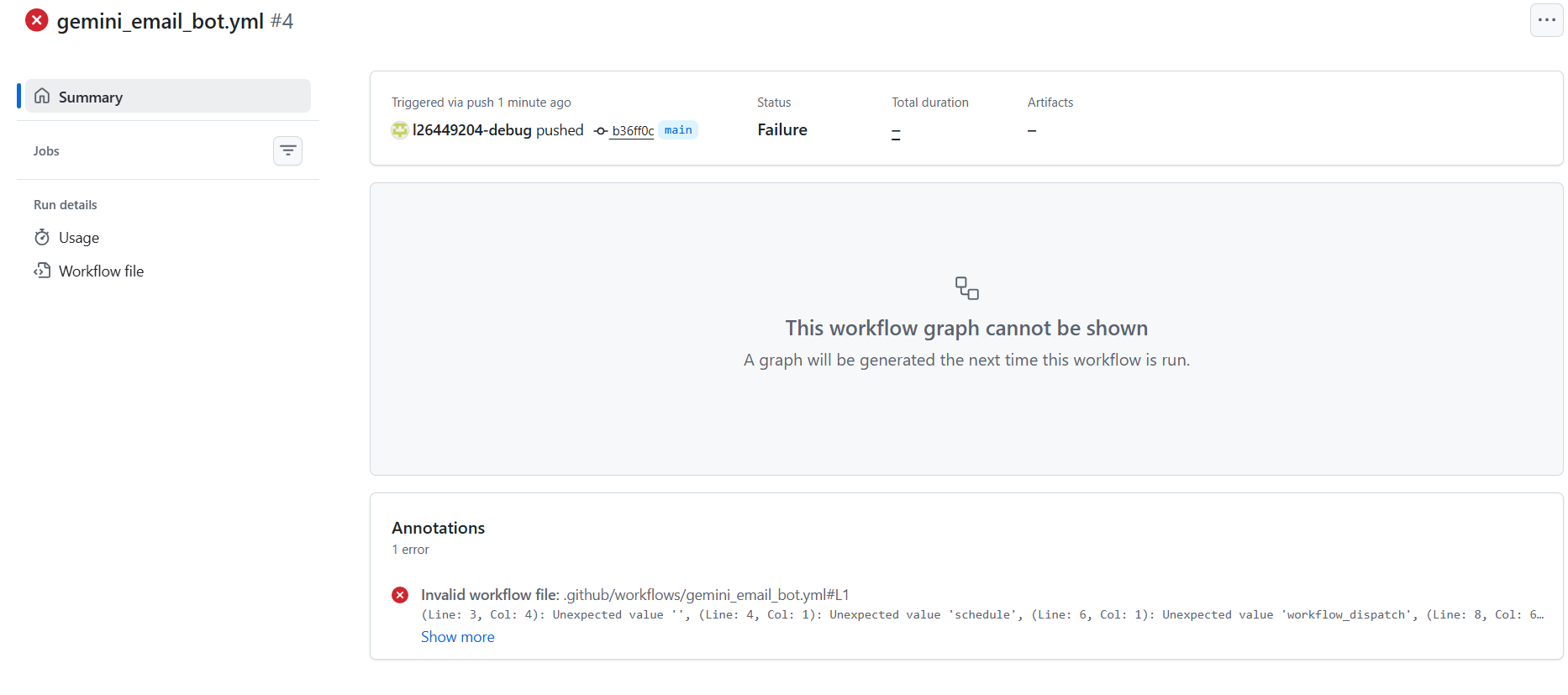Click the commit icon beside b36ff0c
1568x695 pixels.
click(x=601, y=131)
